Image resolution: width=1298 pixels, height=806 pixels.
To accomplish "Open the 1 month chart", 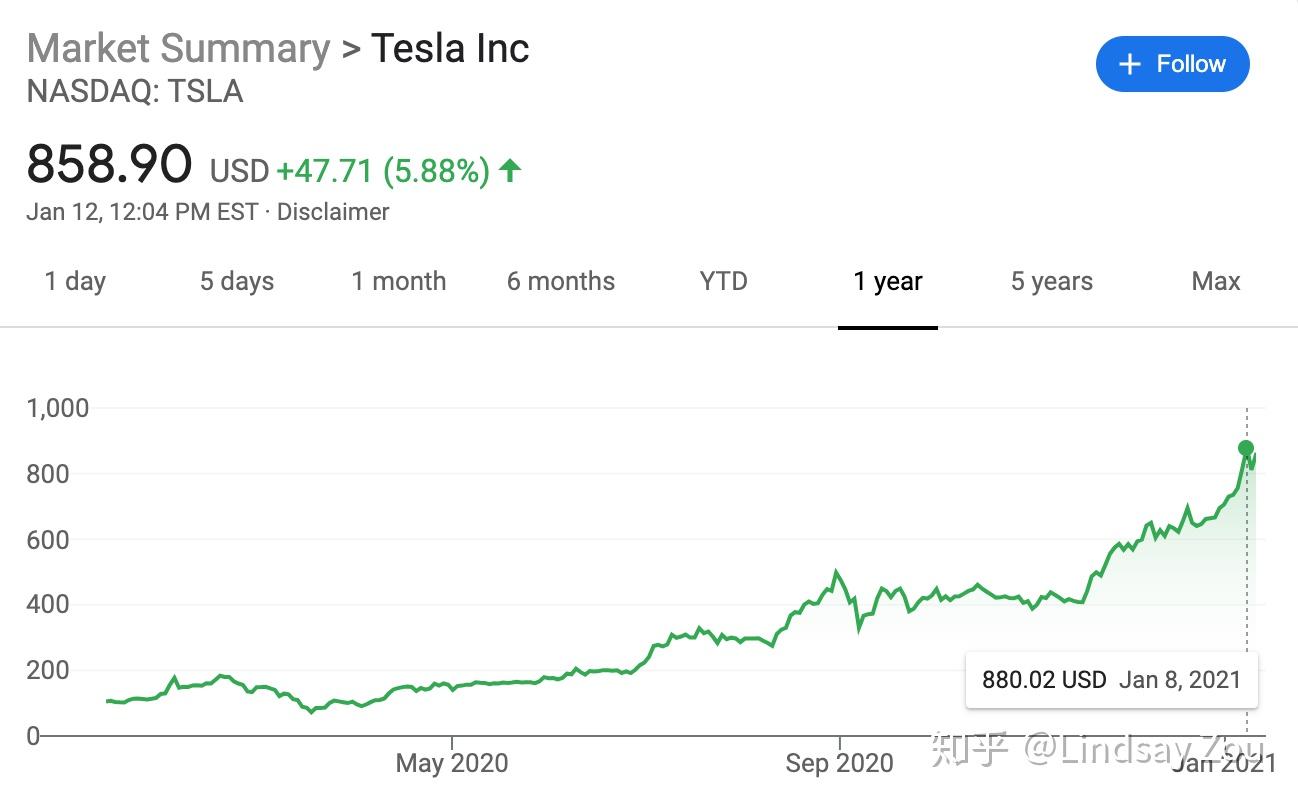I will click(x=398, y=281).
